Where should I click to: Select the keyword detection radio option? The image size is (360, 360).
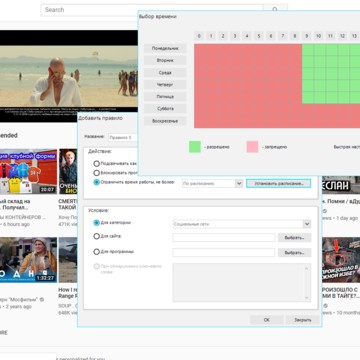(x=97, y=266)
